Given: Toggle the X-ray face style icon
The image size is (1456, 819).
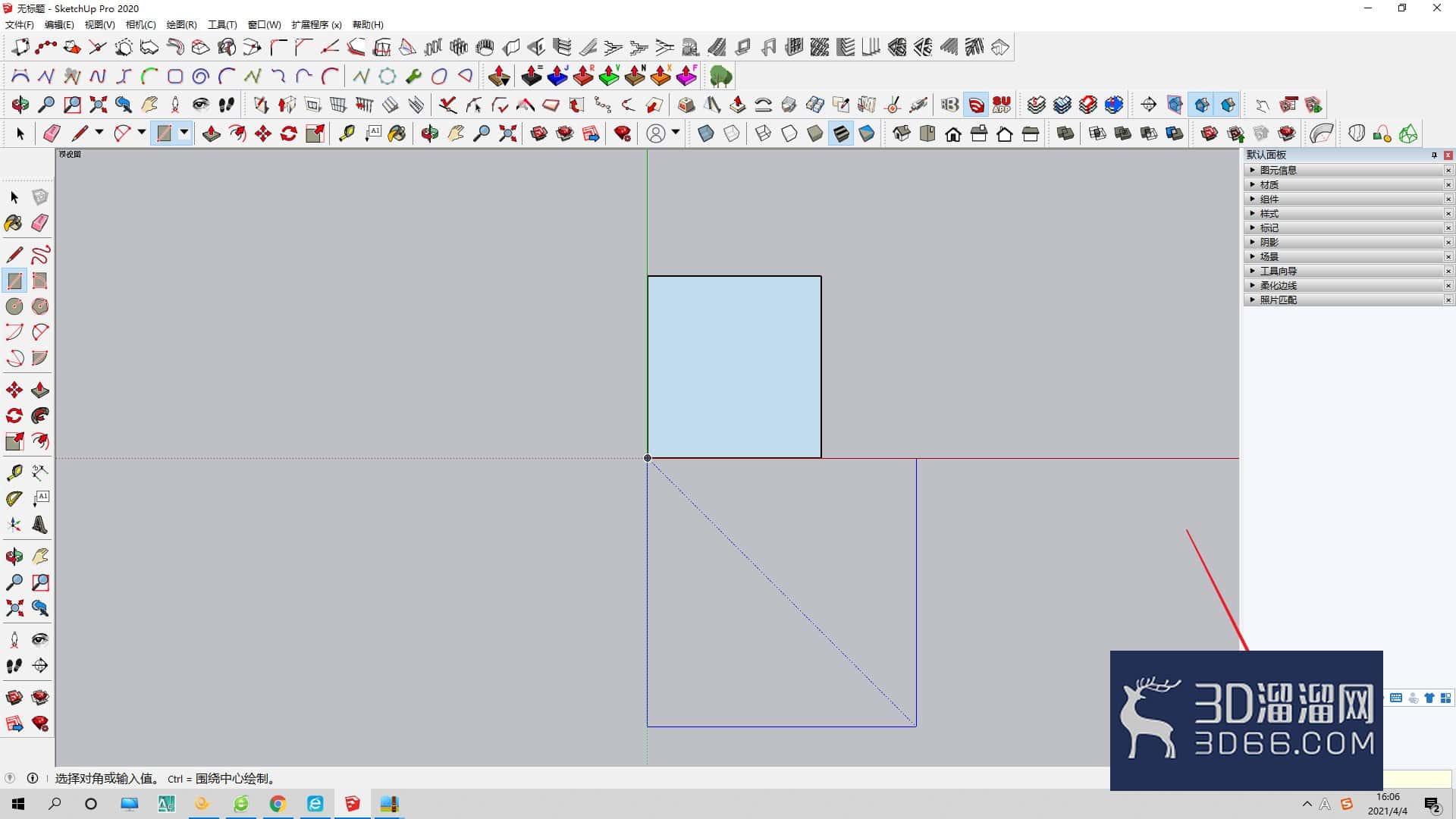Looking at the screenshot, I should (x=706, y=134).
